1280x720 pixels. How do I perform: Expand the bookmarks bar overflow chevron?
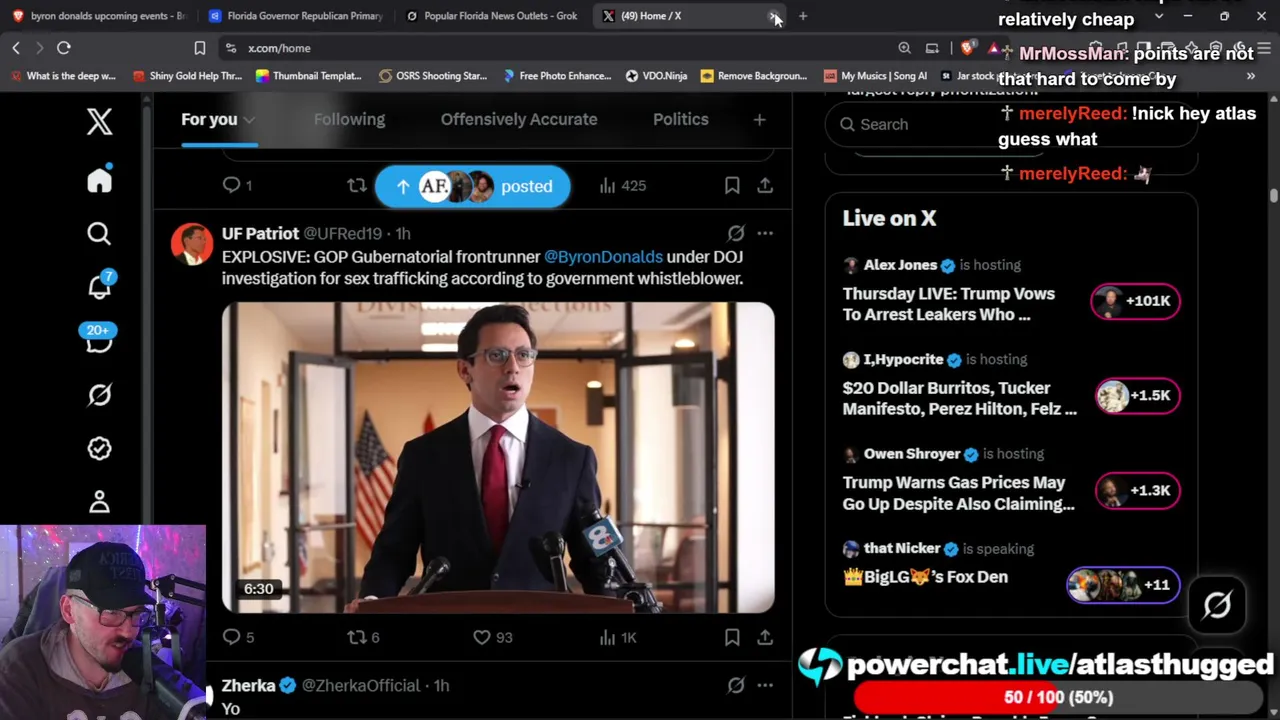click(x=1250, y=76)
